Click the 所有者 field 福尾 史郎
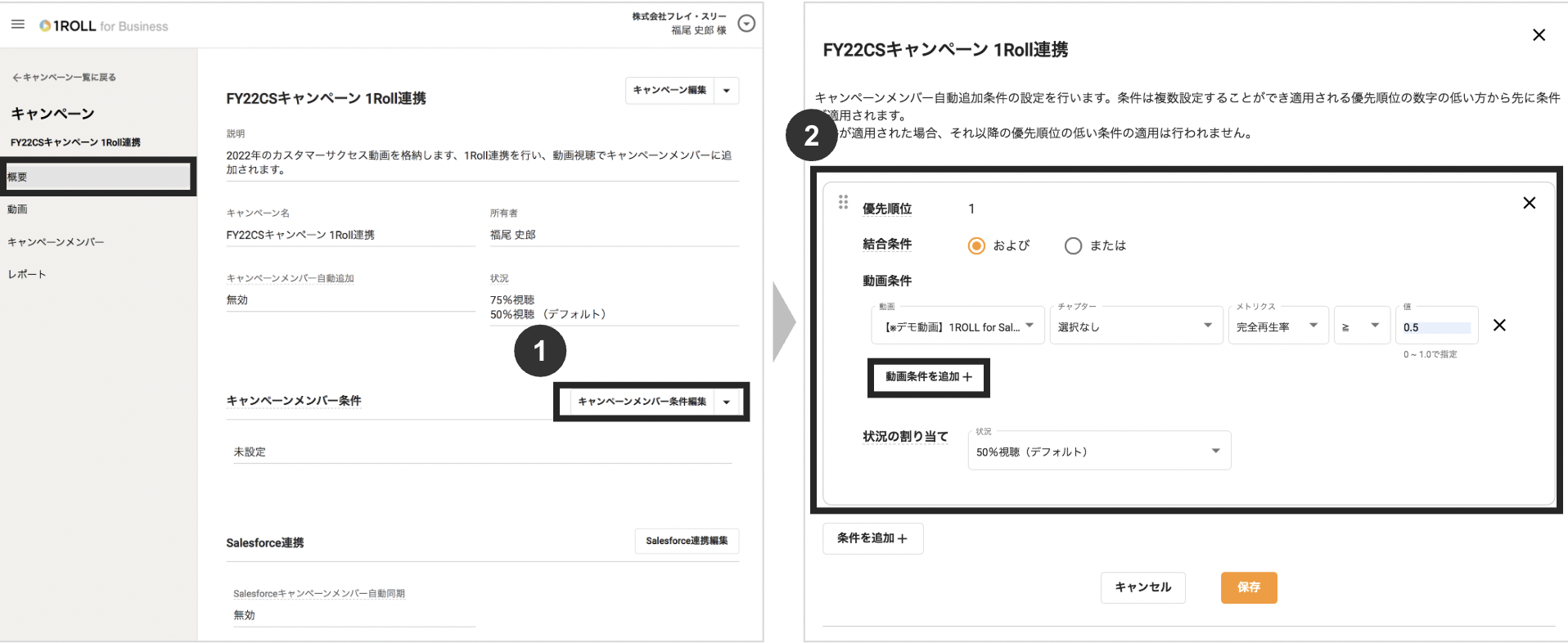 click(513, 235)
